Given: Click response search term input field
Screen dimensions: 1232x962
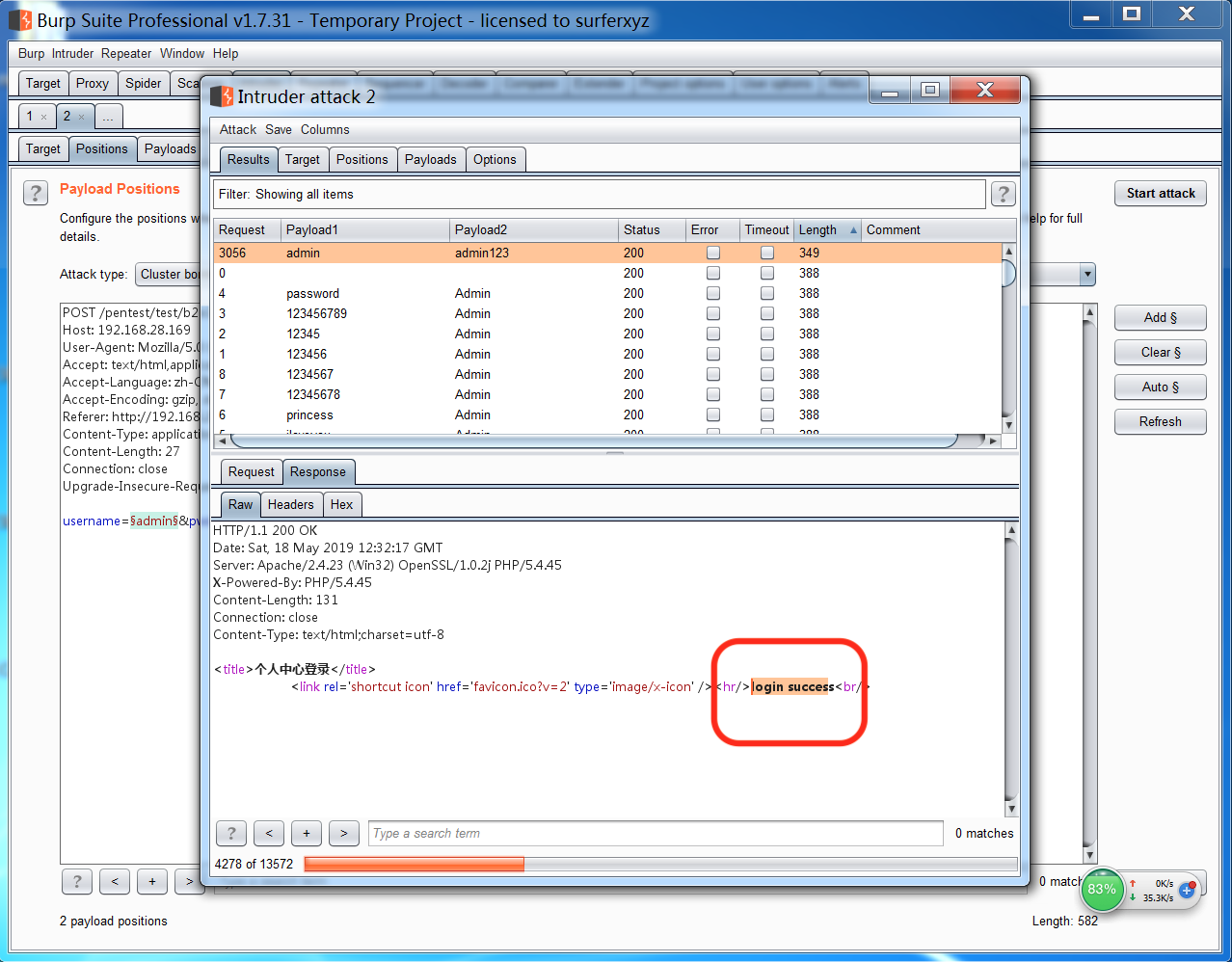Looking at the screenshot, I should click(x=656, y=833).
